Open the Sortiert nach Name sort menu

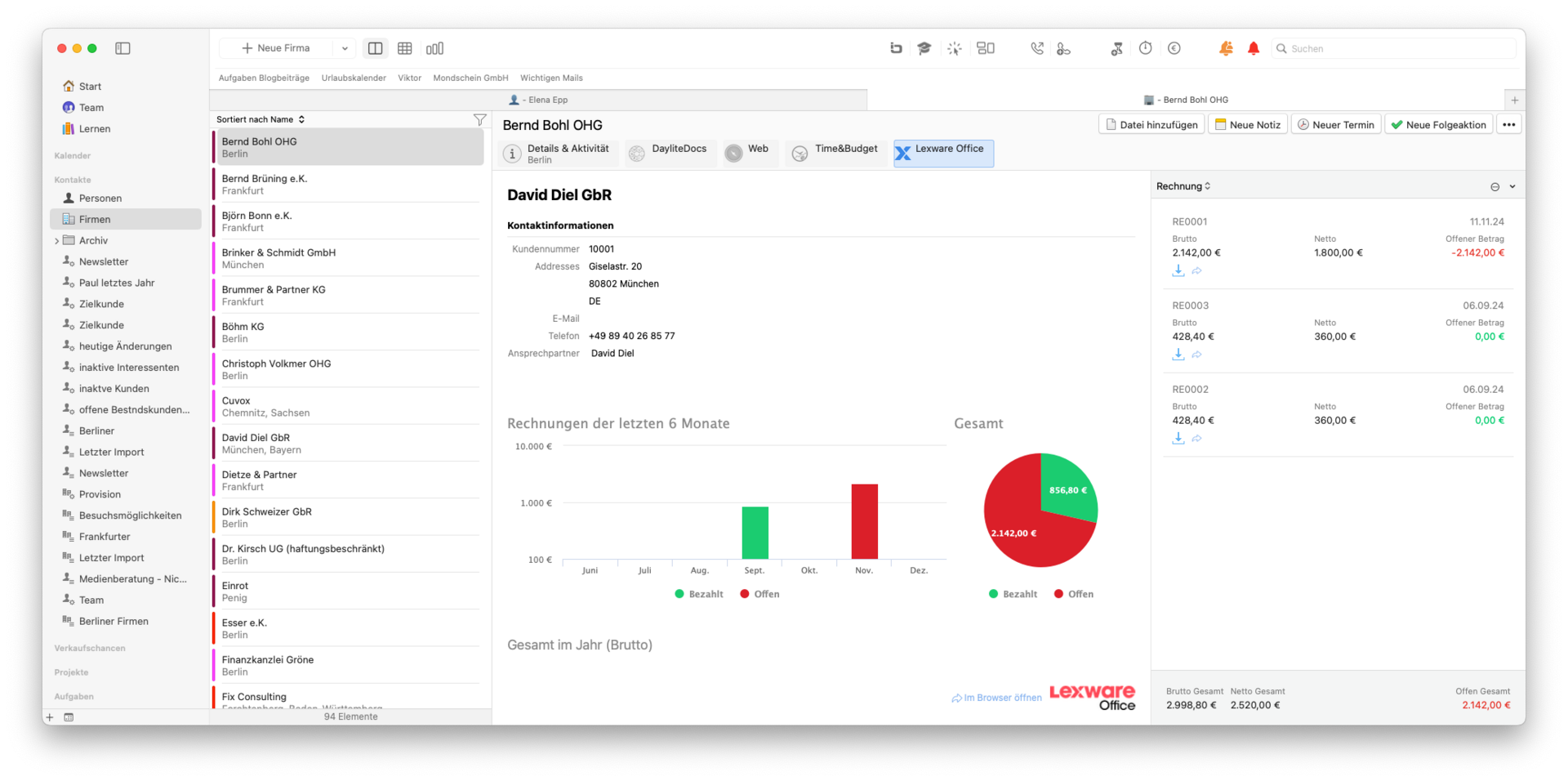[x=261, y=119]
